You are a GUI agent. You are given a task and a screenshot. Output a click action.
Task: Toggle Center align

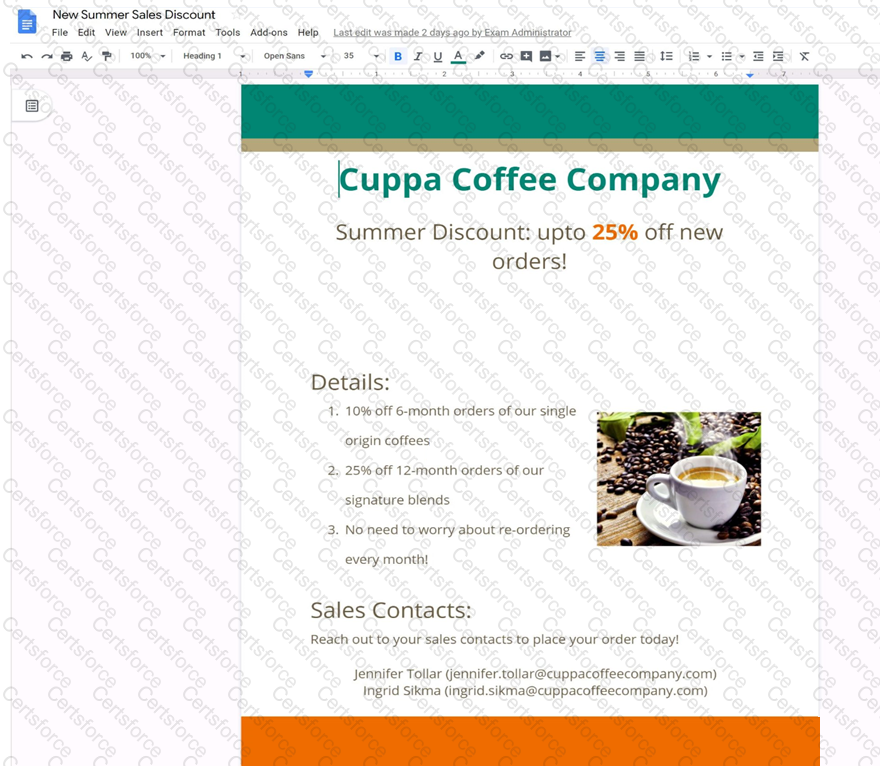click(x=600, y=56)
